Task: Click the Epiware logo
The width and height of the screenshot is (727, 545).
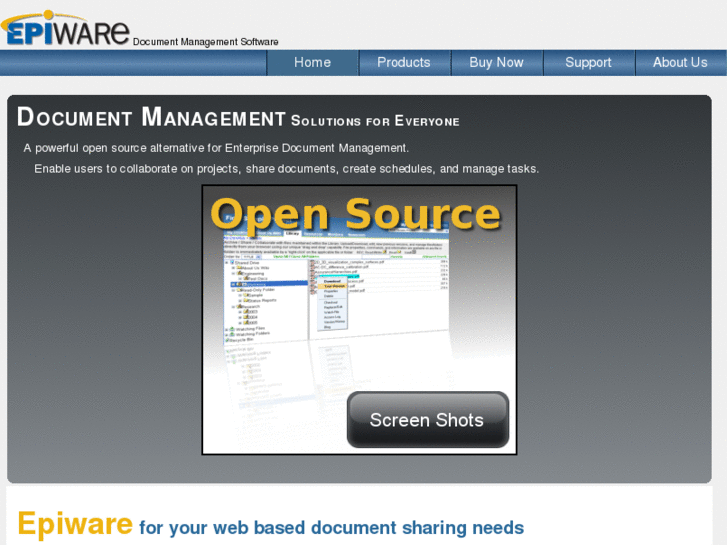Action: tap(65, 29)
